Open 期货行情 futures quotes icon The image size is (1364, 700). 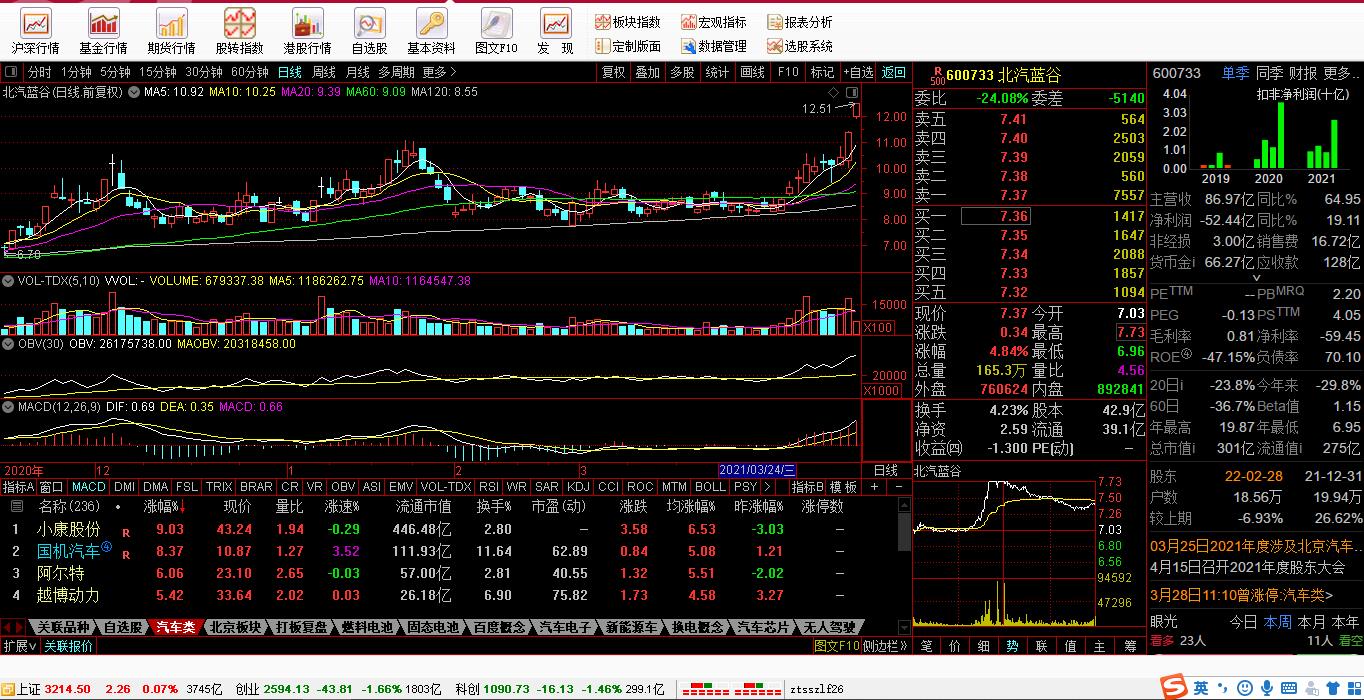pyautogui.click(x=172, y=31)
